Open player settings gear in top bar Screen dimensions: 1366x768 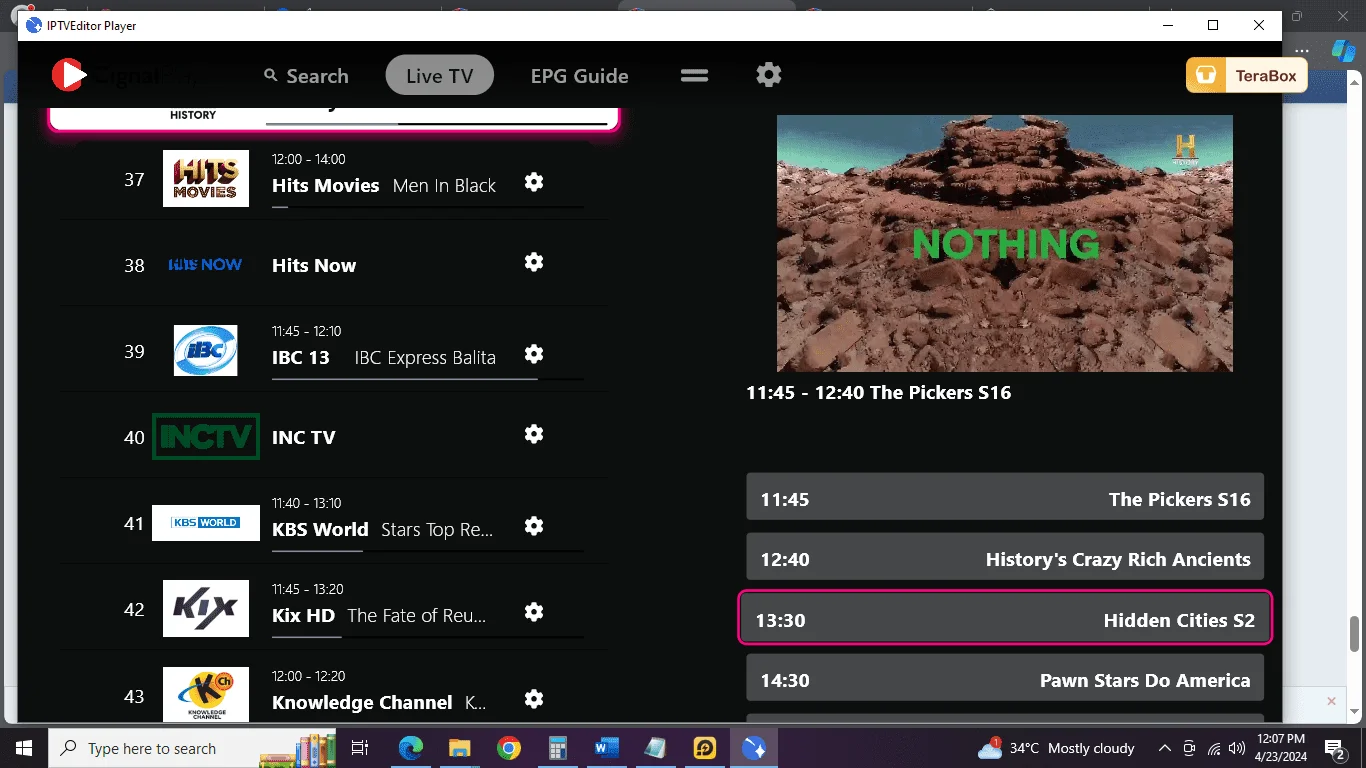pyautogui.click(x=769, y=75)
